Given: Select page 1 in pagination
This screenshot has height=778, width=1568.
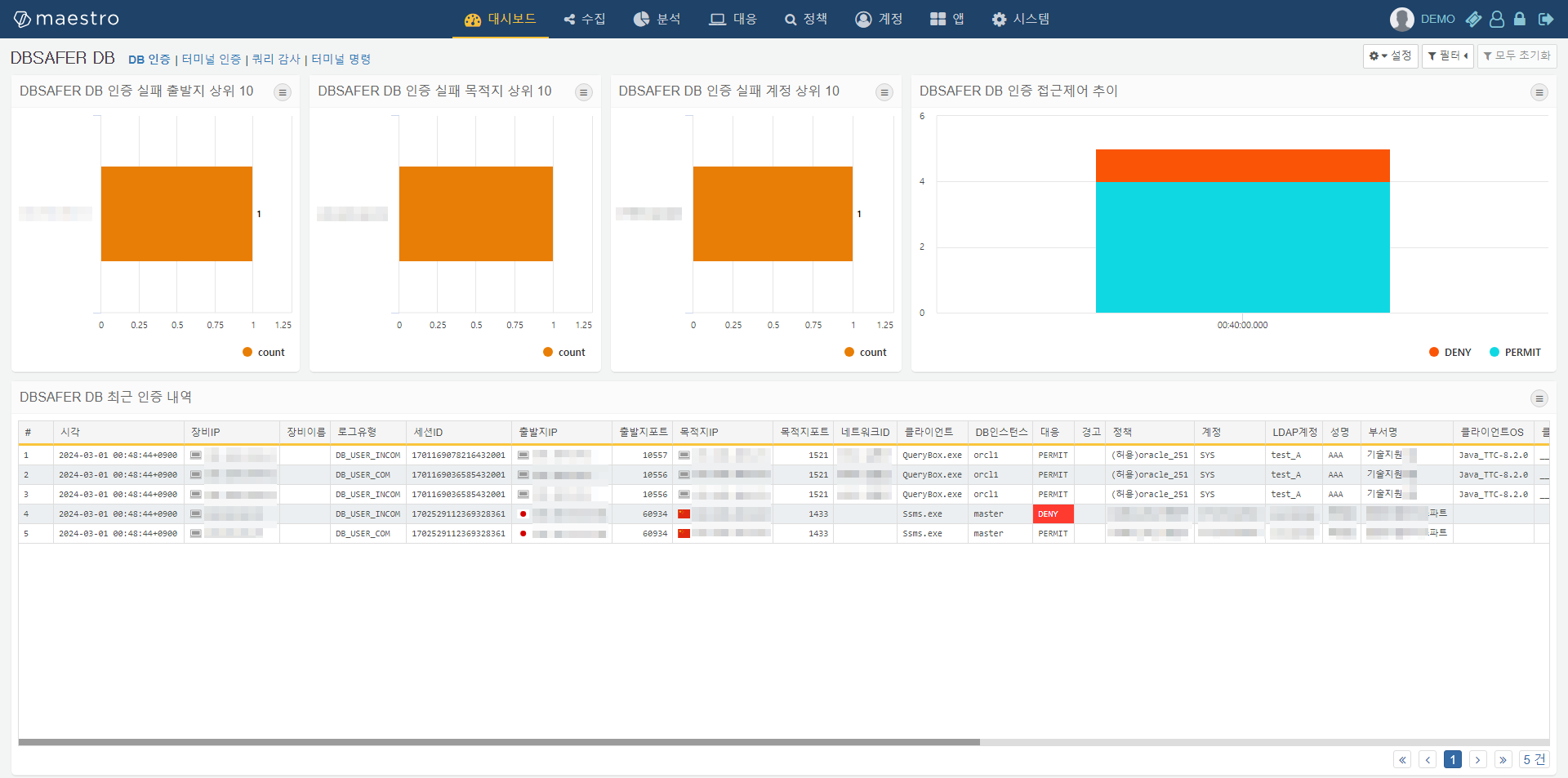Looking at the screenshot, I should (1453, 759).
